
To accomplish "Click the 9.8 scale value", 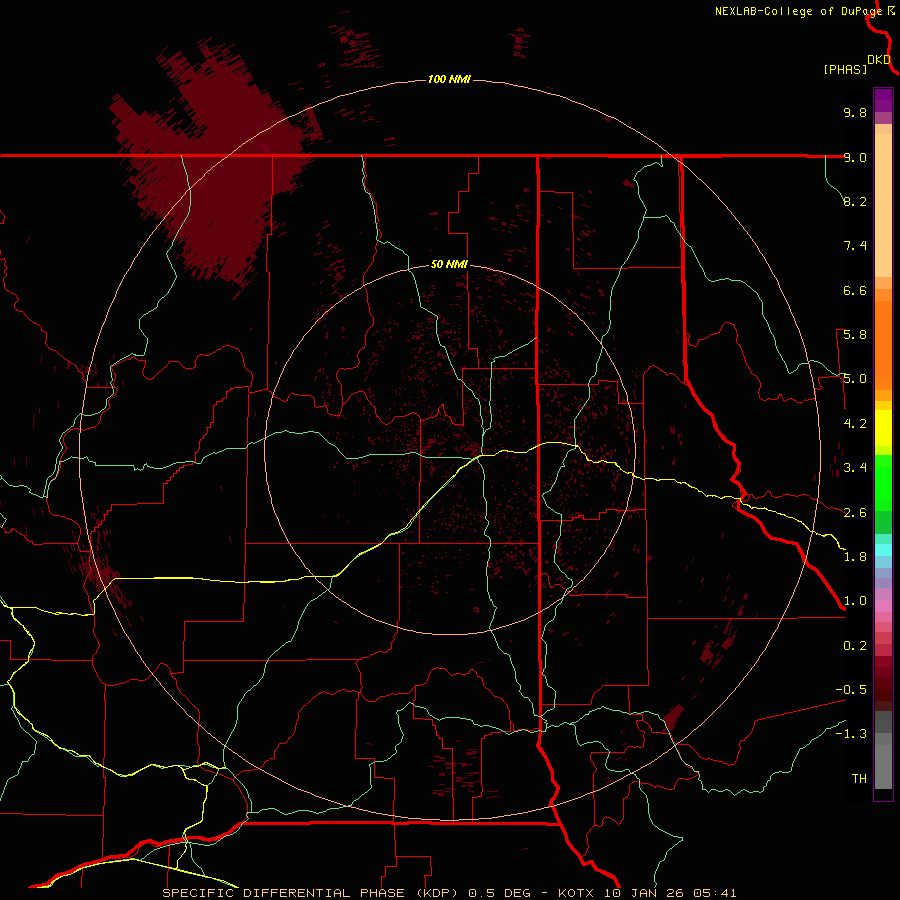I will (x=855, y=112).
